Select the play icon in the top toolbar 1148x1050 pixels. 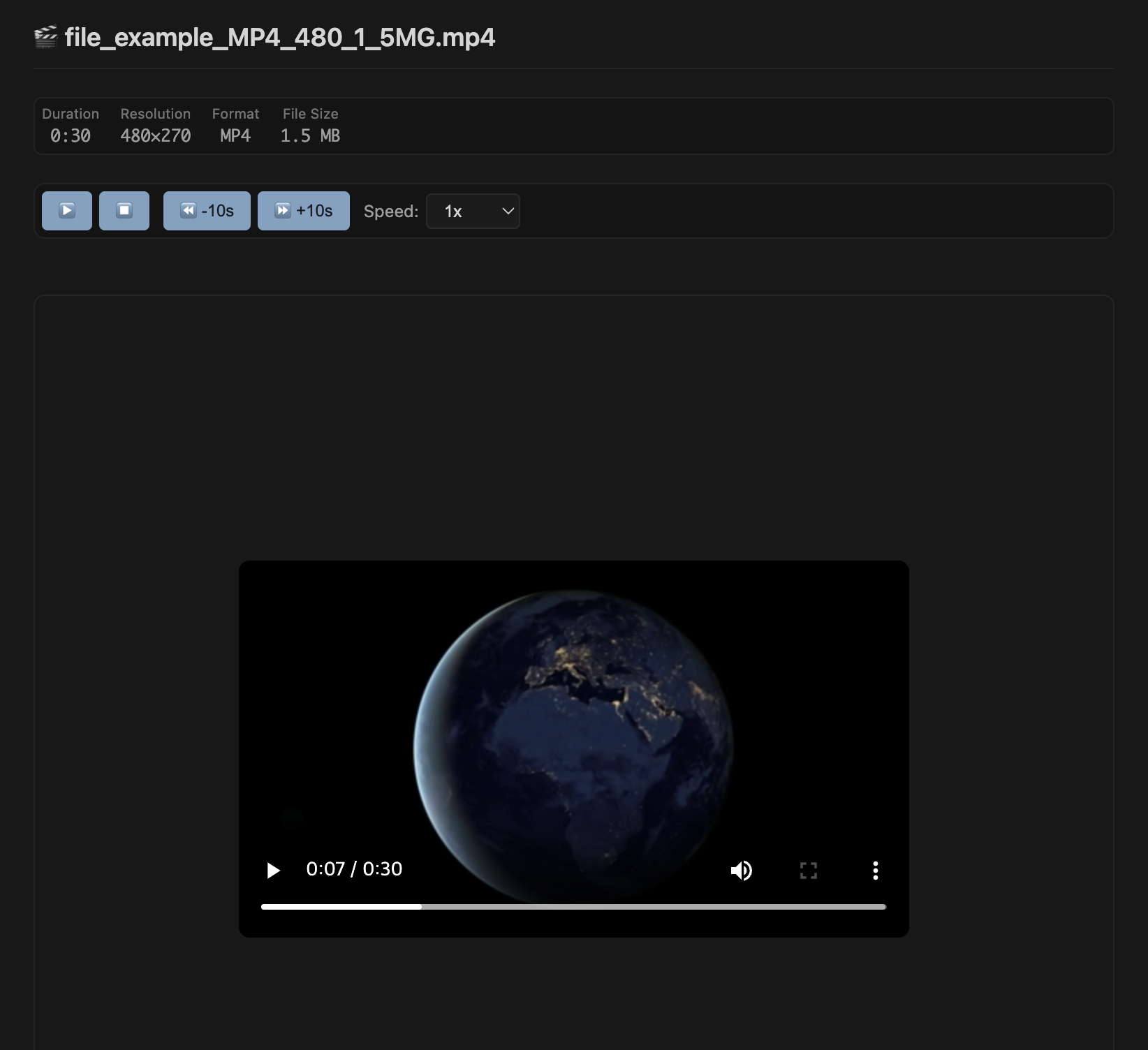[x=66, y=211]
